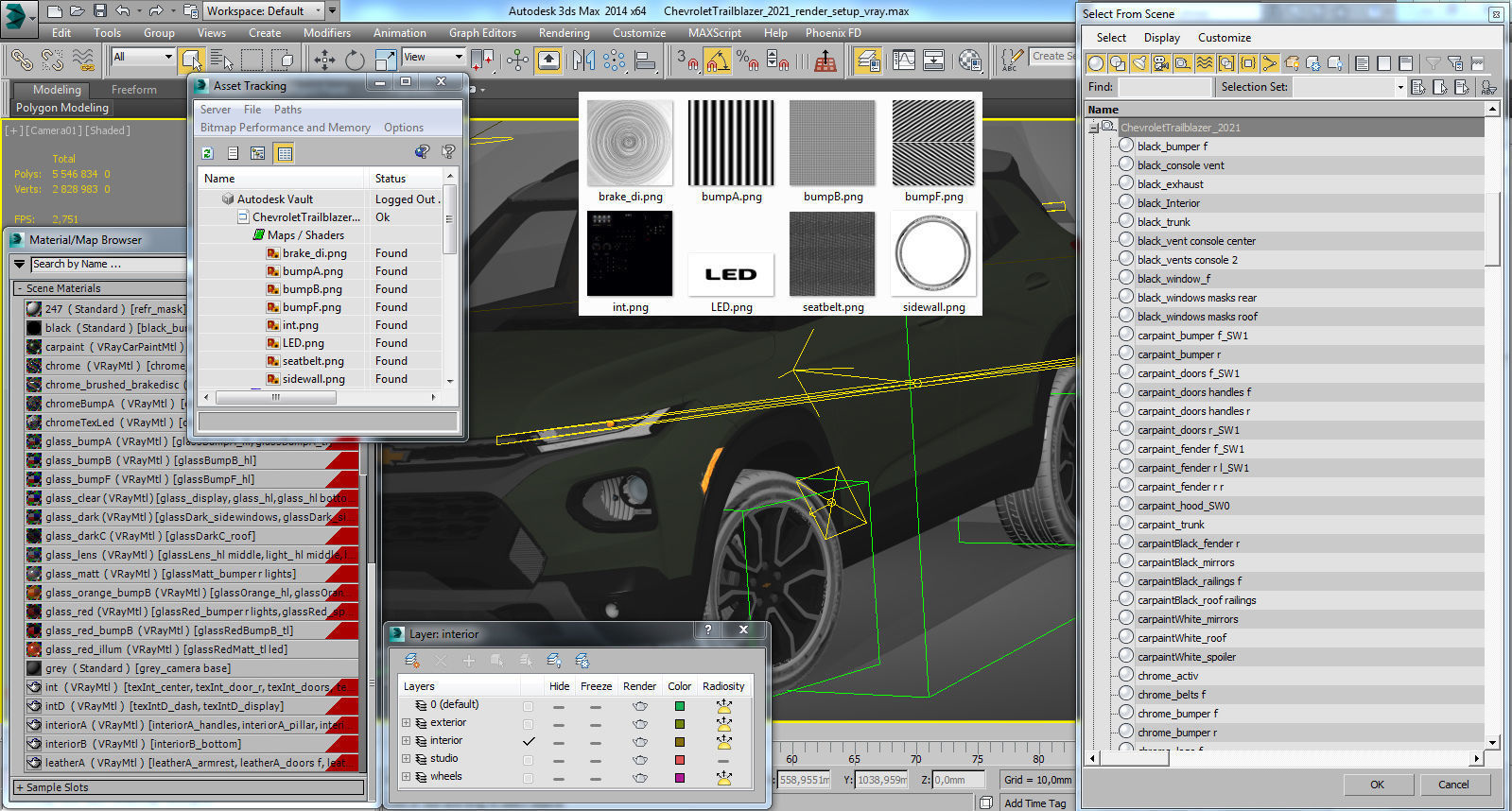The image size is (1512, 811).
Task: Toggle render teapot for wheels layer
Action: click(x=640, y=778)
